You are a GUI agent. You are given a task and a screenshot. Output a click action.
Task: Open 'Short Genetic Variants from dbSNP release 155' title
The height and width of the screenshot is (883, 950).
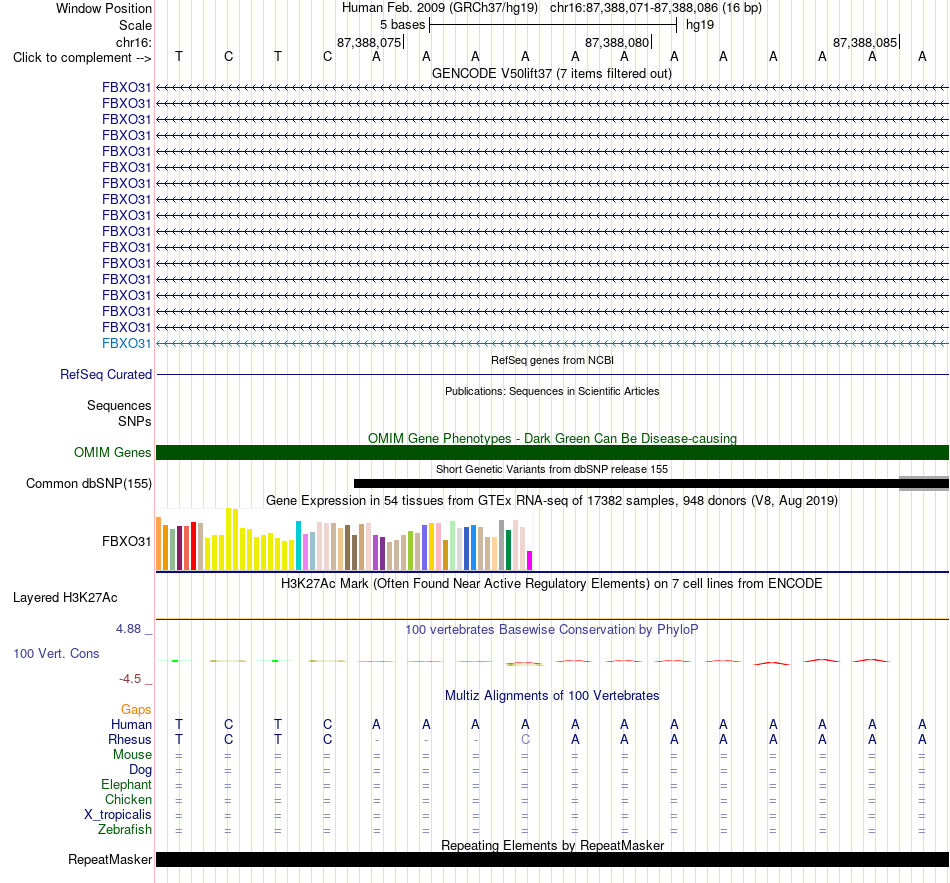[552, 469]
